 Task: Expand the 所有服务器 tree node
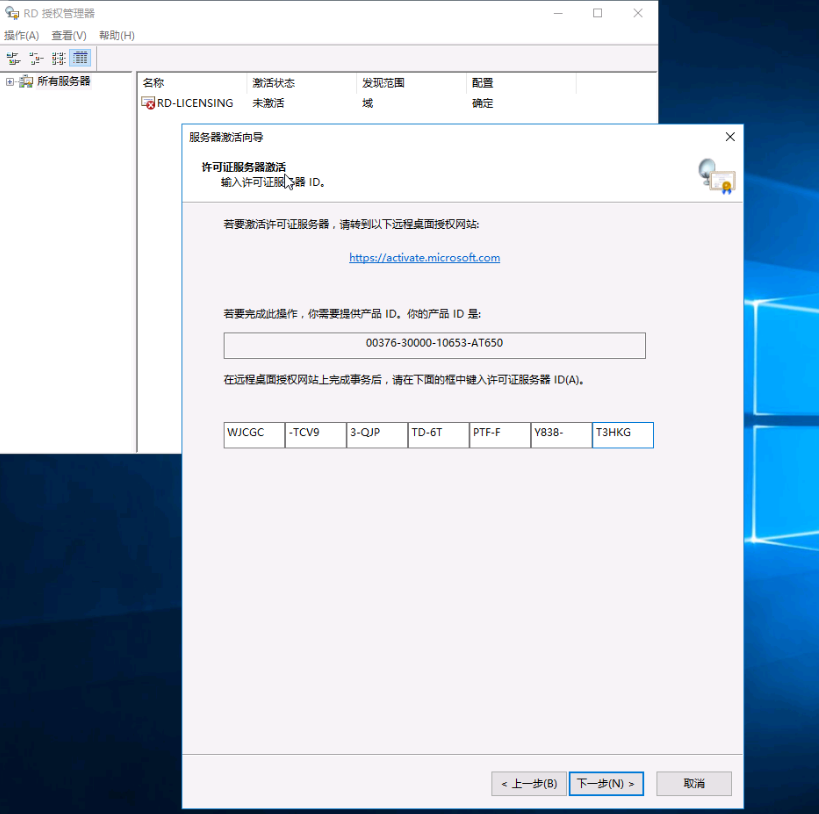point(10,82)
